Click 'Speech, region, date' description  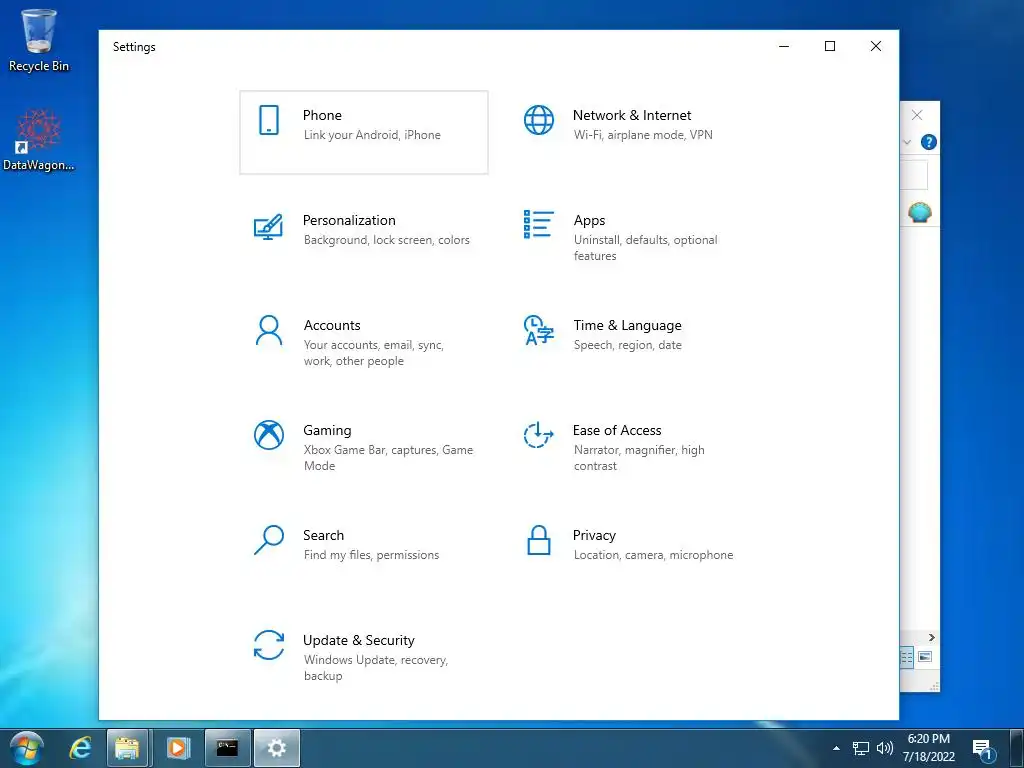[x=627, y=345]
